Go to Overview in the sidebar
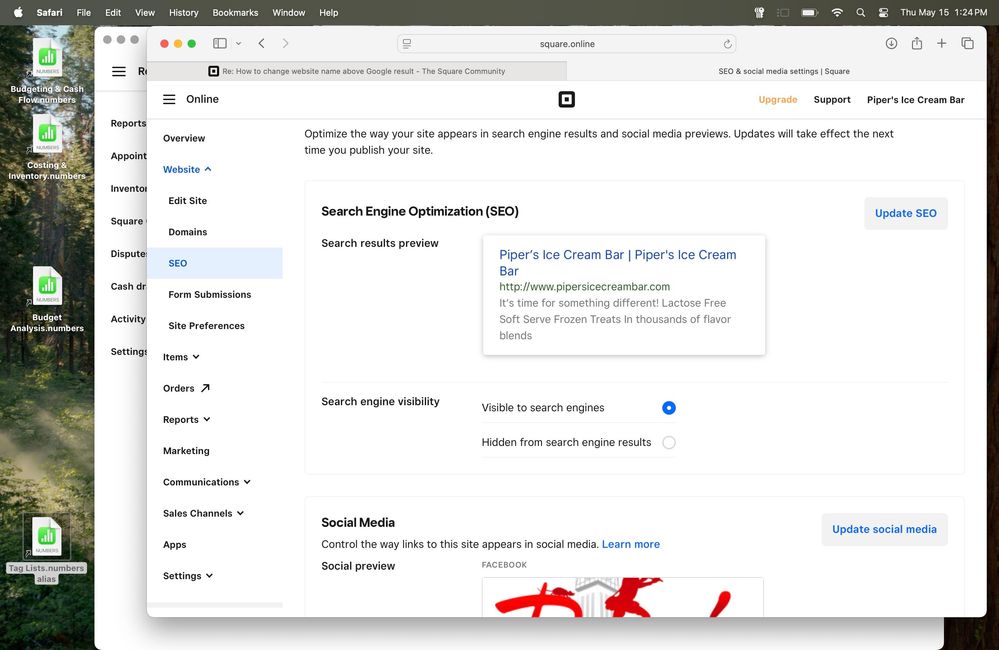The image size is (999, 650). [x=184, y=138]
